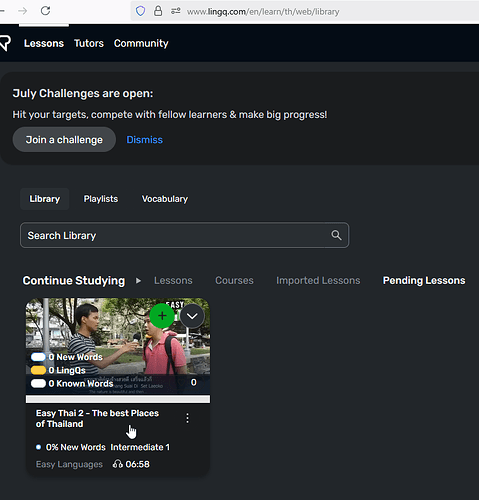This screenshot has height=500, width=479.
Task: Reload the page with the refresh icon
Action: (x=45, y=11)
